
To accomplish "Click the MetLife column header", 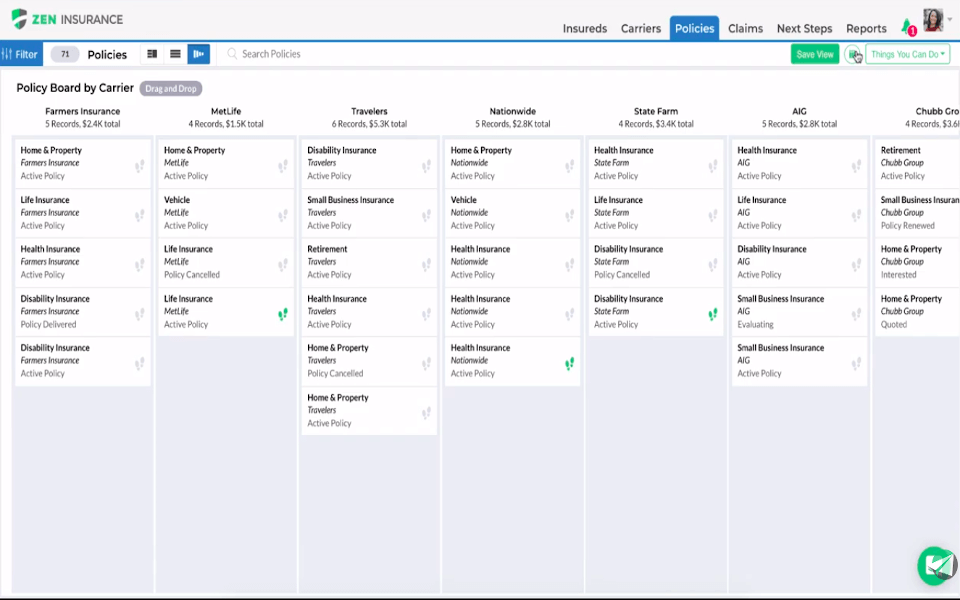I will pyautogui.click(x=226, y=111).
